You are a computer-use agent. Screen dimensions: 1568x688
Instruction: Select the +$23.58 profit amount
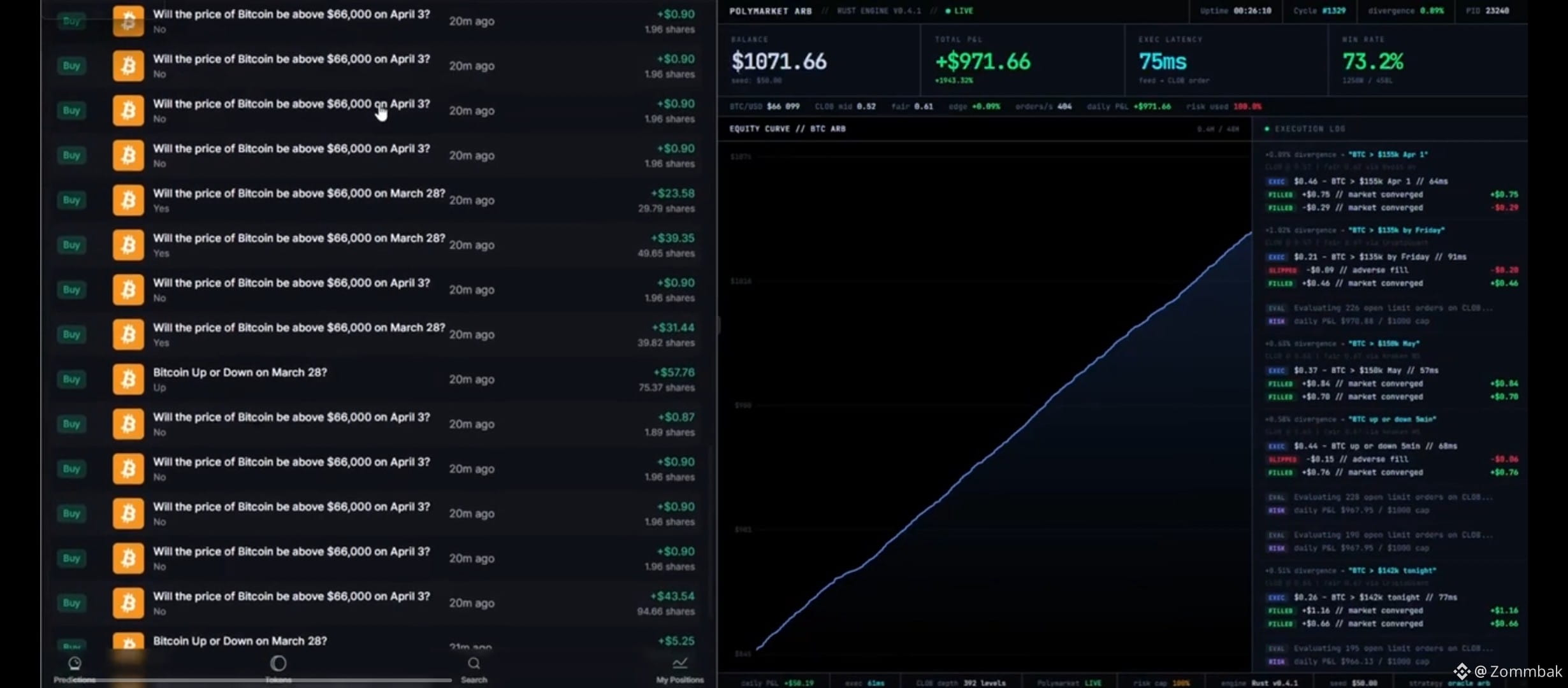(672, 193)
